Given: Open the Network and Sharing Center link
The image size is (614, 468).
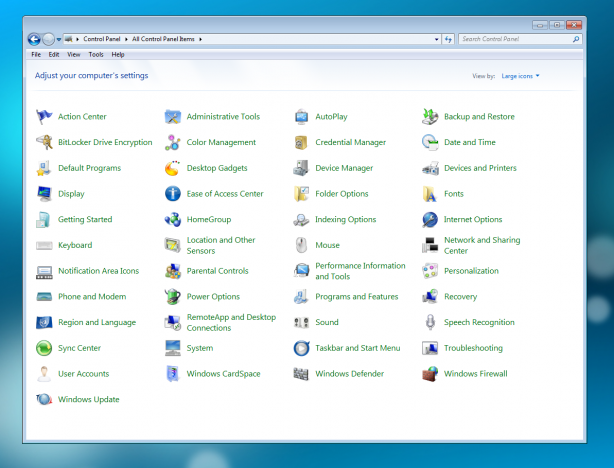Looking at the screenshot, I should coord(482,245).
